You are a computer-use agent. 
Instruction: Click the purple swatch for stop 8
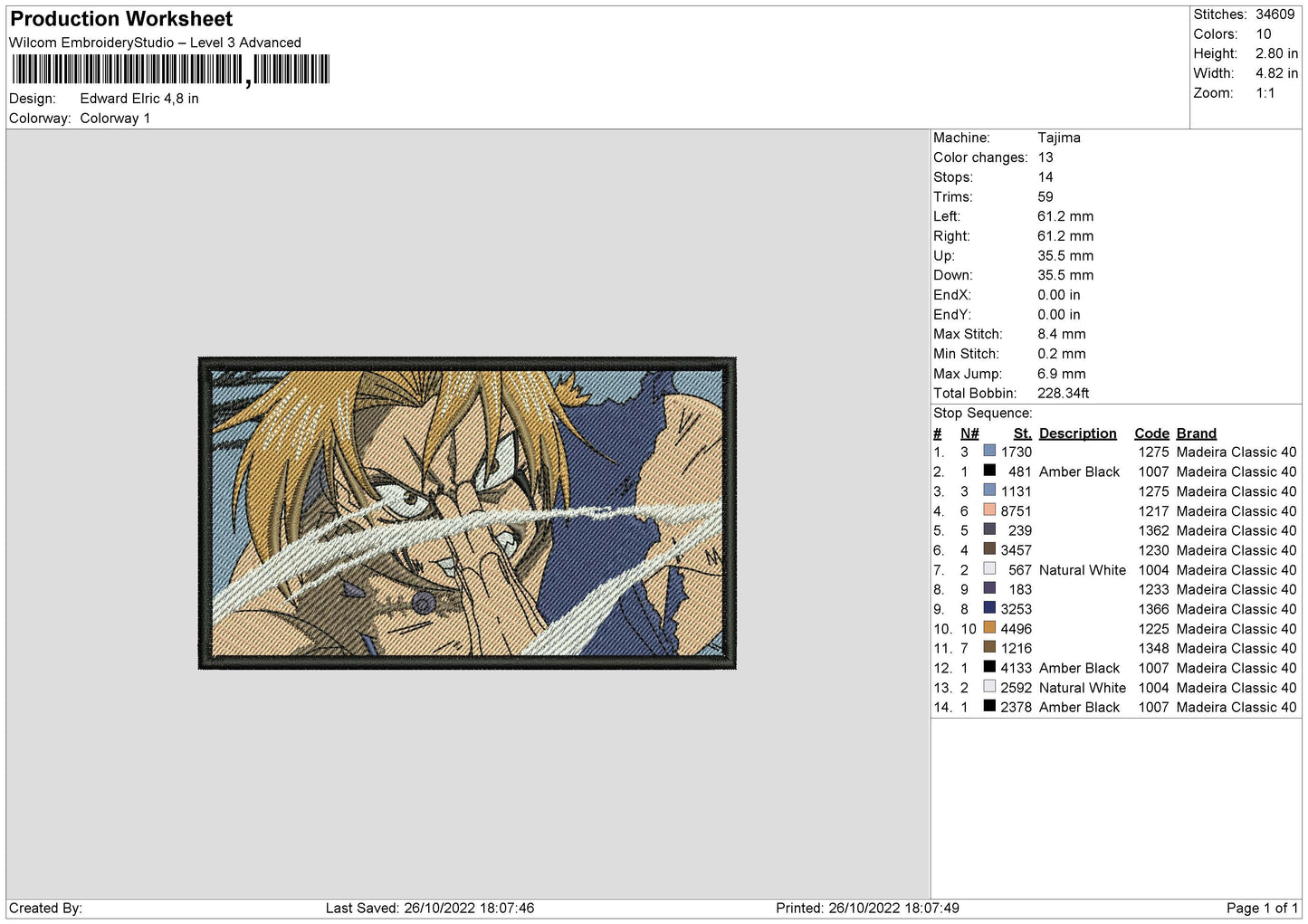(989, 588)
